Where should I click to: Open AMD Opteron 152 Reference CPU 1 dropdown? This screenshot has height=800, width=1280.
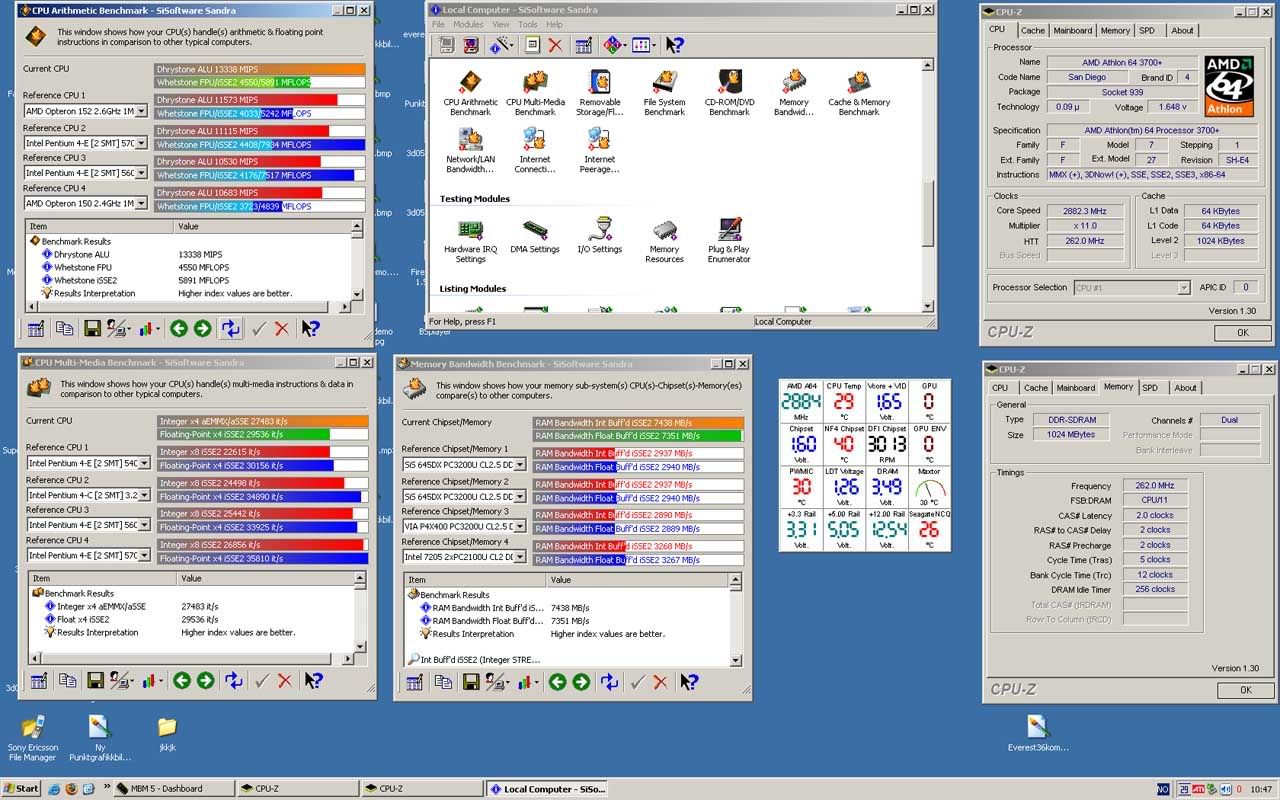(141, 112)
